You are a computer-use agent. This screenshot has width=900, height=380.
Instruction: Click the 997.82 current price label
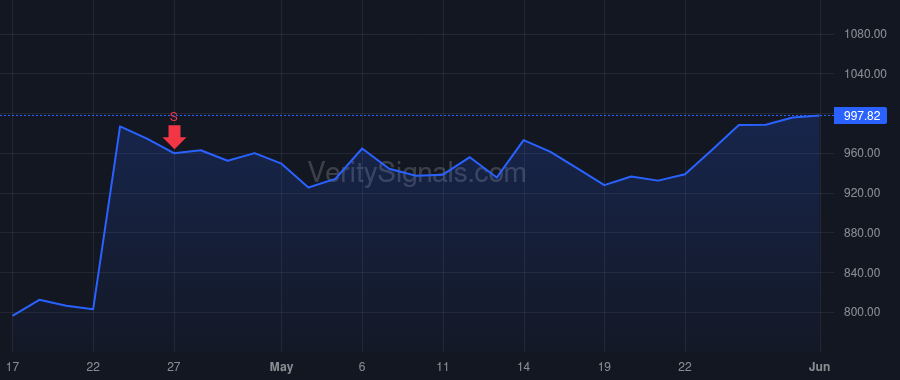tap(861, 115)
